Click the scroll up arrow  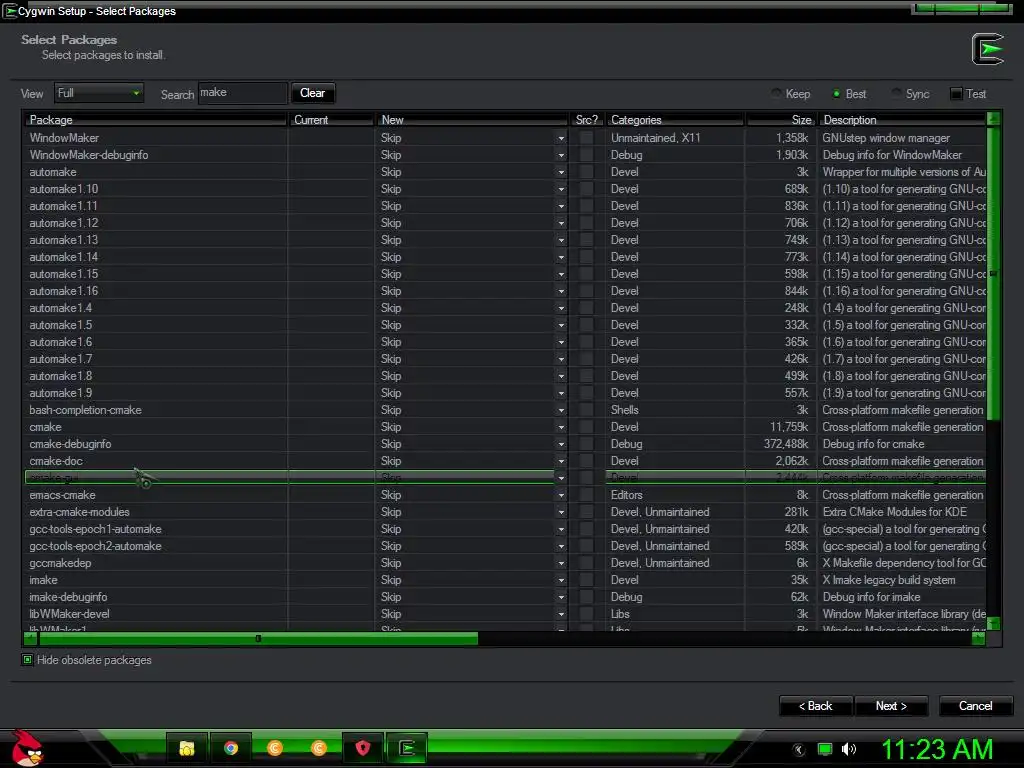point(993,119)
